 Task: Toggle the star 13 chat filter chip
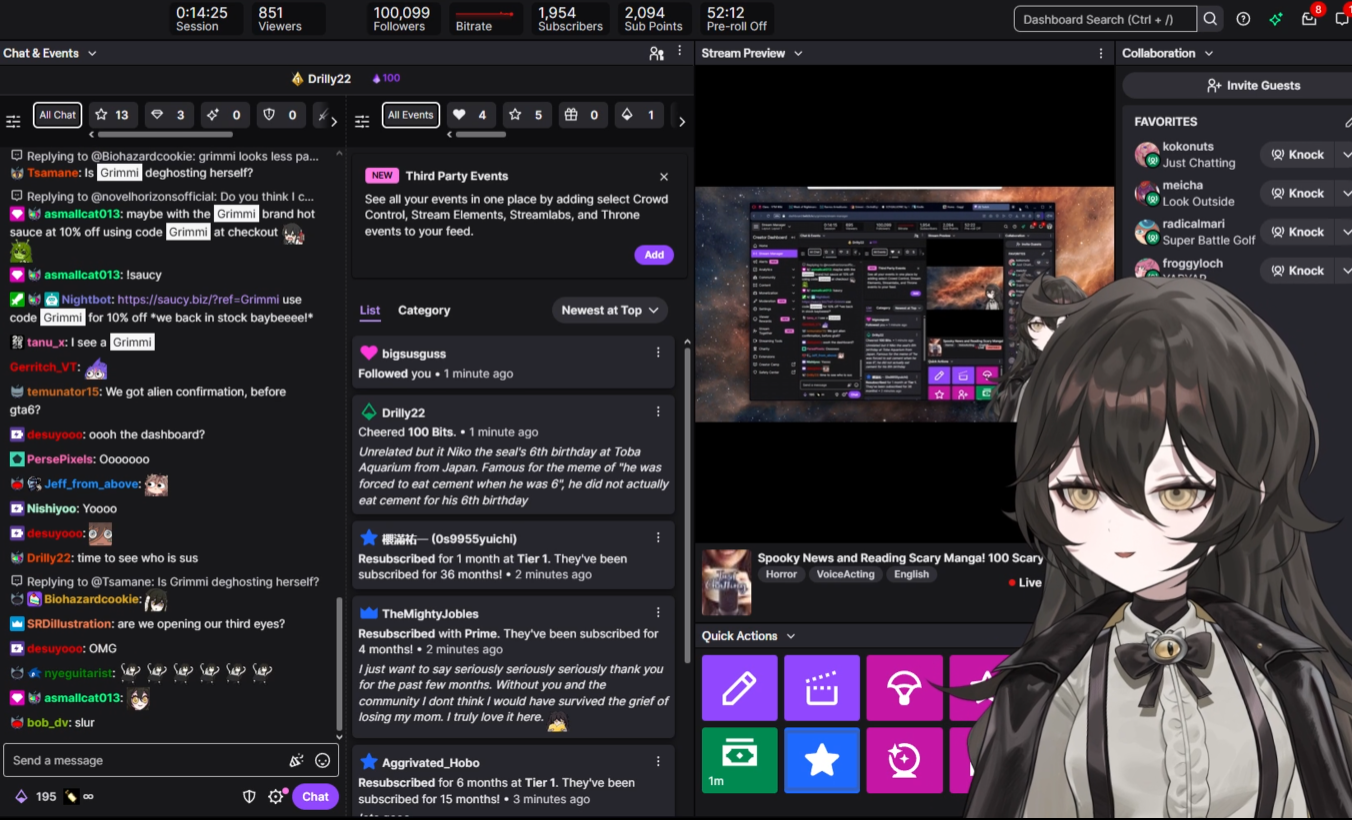(x=113, y=115)
